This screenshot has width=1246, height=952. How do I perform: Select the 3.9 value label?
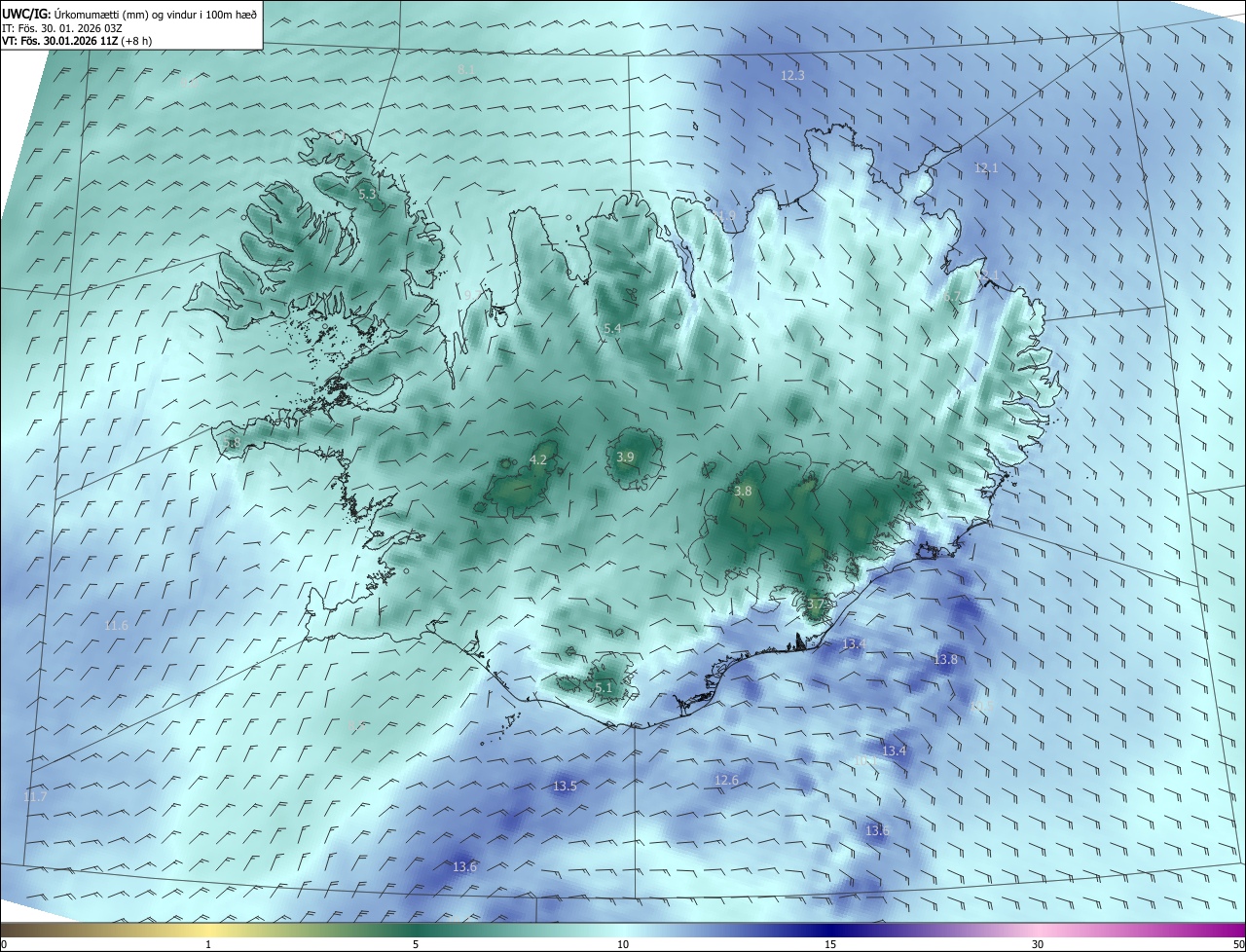point(626,458)
